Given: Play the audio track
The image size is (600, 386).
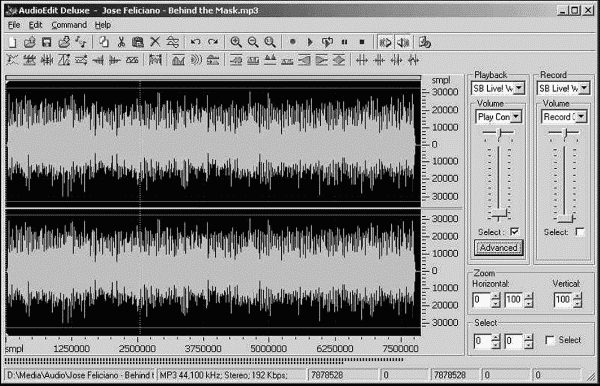Looking at the screenshot, I should [310, 42].
